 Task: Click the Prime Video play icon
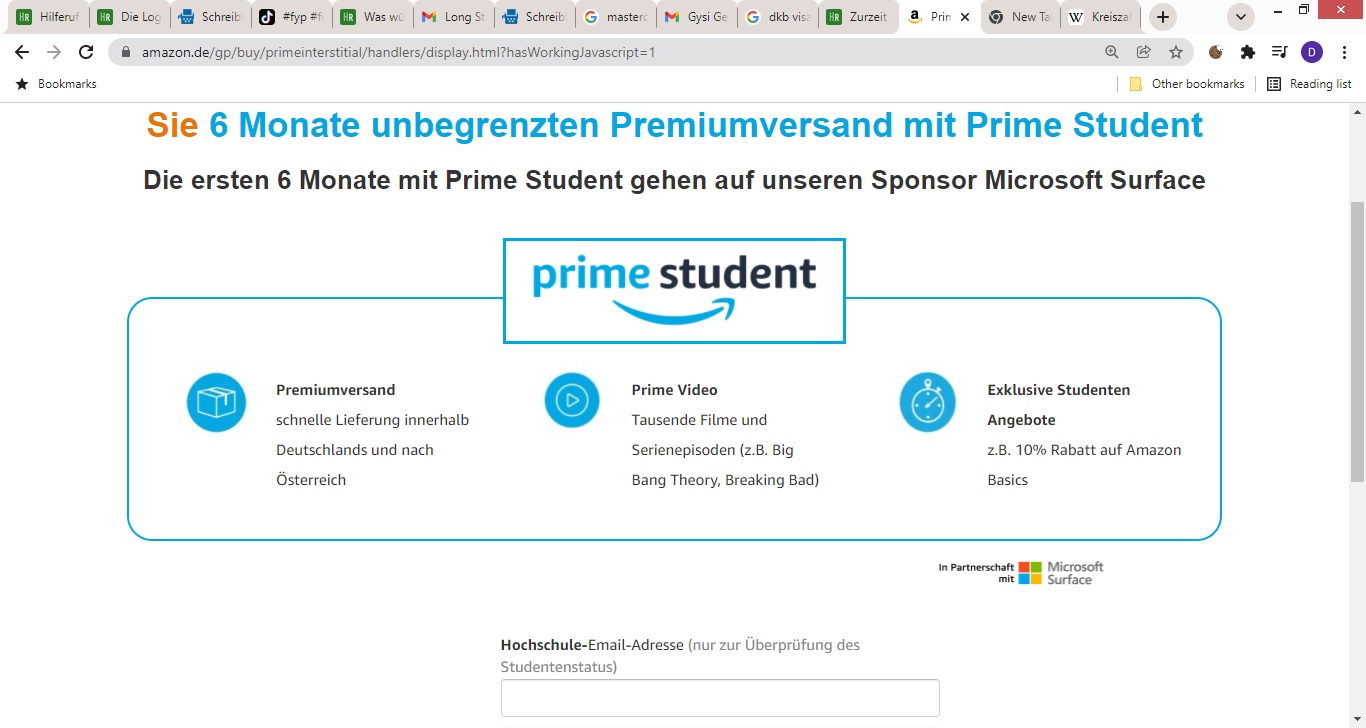(x=572, y=402)
